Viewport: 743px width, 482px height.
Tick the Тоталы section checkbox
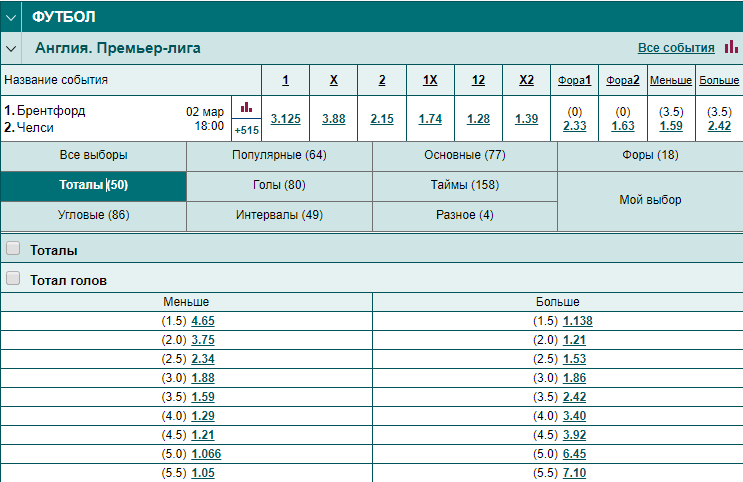click(13, 248)
